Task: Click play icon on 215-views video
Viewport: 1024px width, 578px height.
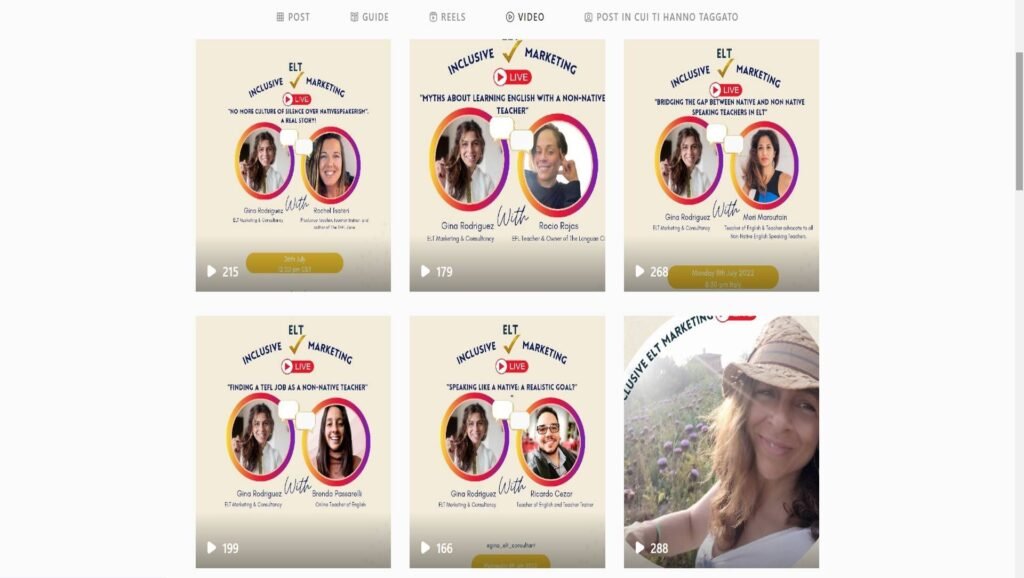Action: click(x=212, y=271)
